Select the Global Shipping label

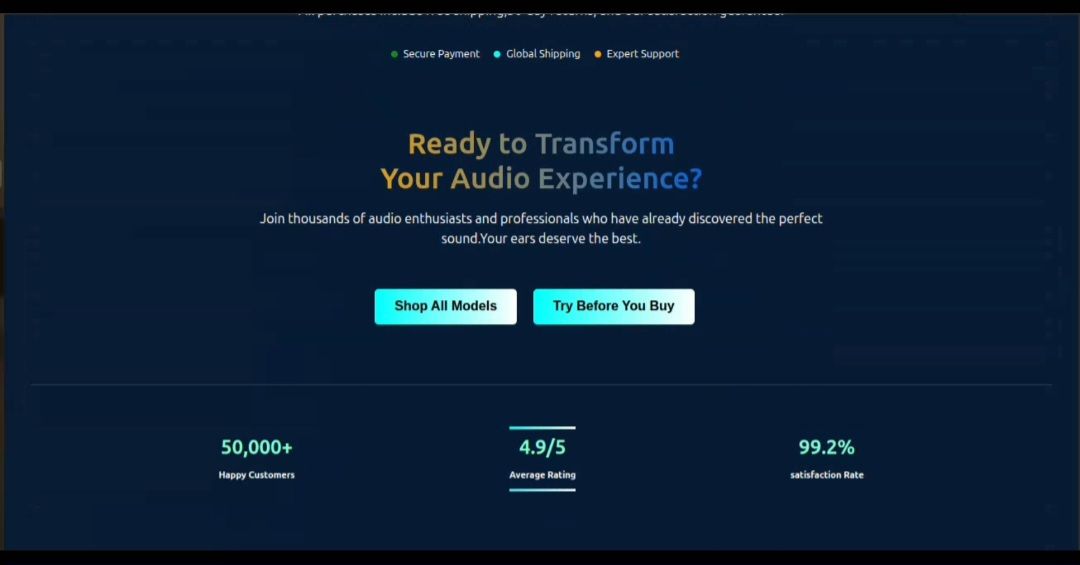click(543, 54)
